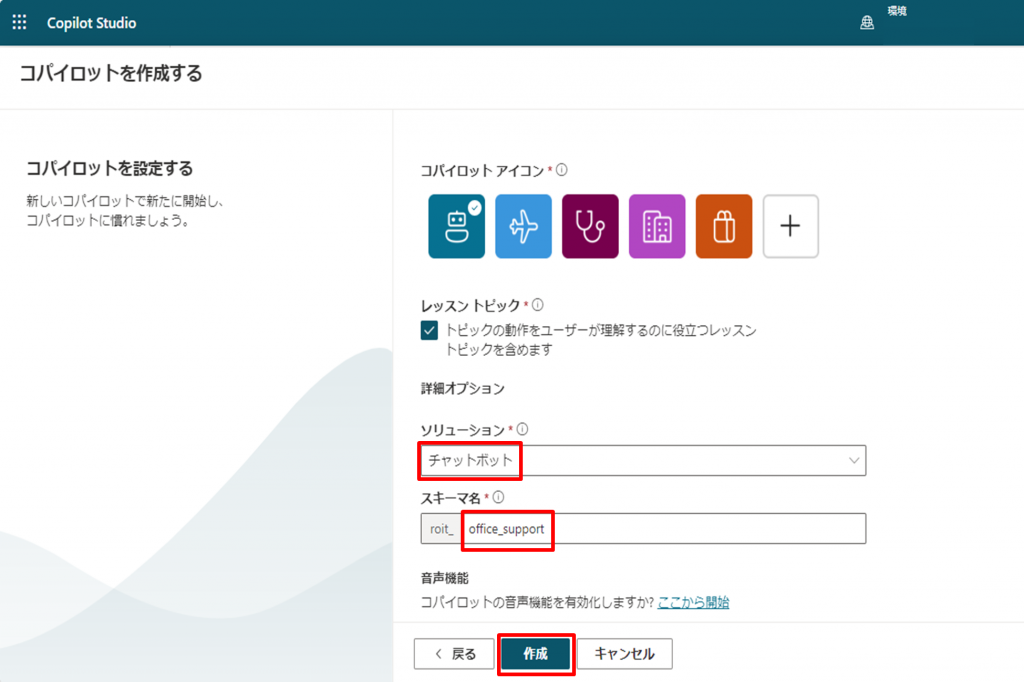The image size is (1024, 682).
Task: Uncheck the lesson topics checkbox
Action: tap(429, 331)
